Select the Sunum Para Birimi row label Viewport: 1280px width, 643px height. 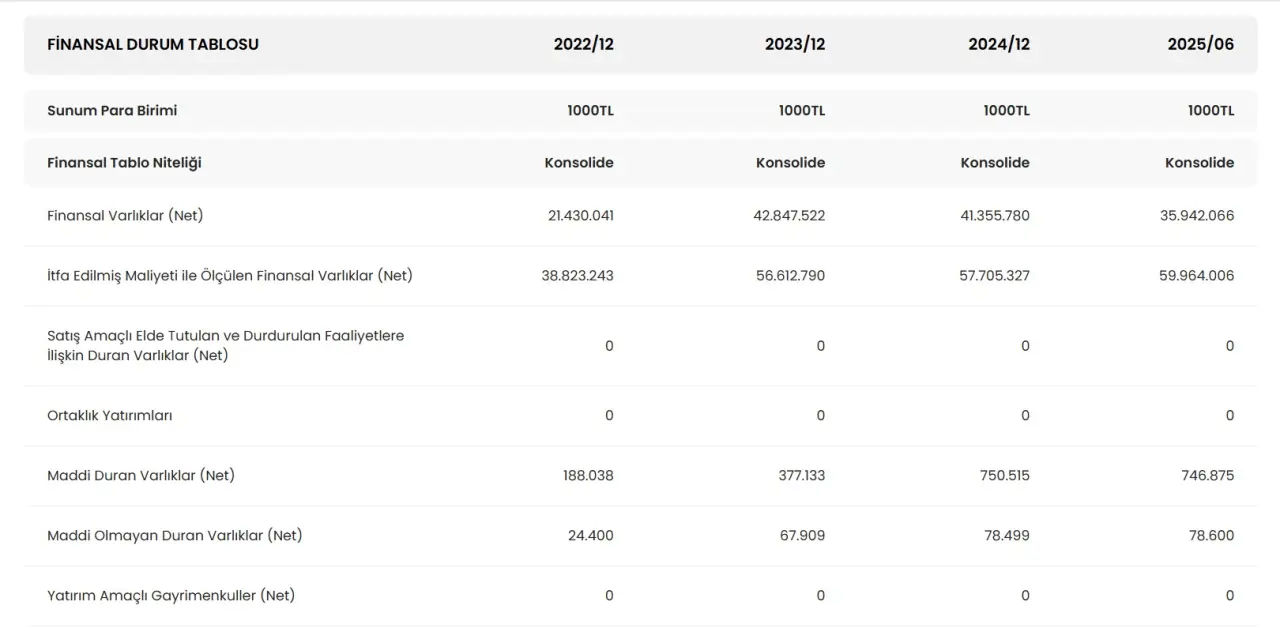pyautogui.click(x=112, y=110)
